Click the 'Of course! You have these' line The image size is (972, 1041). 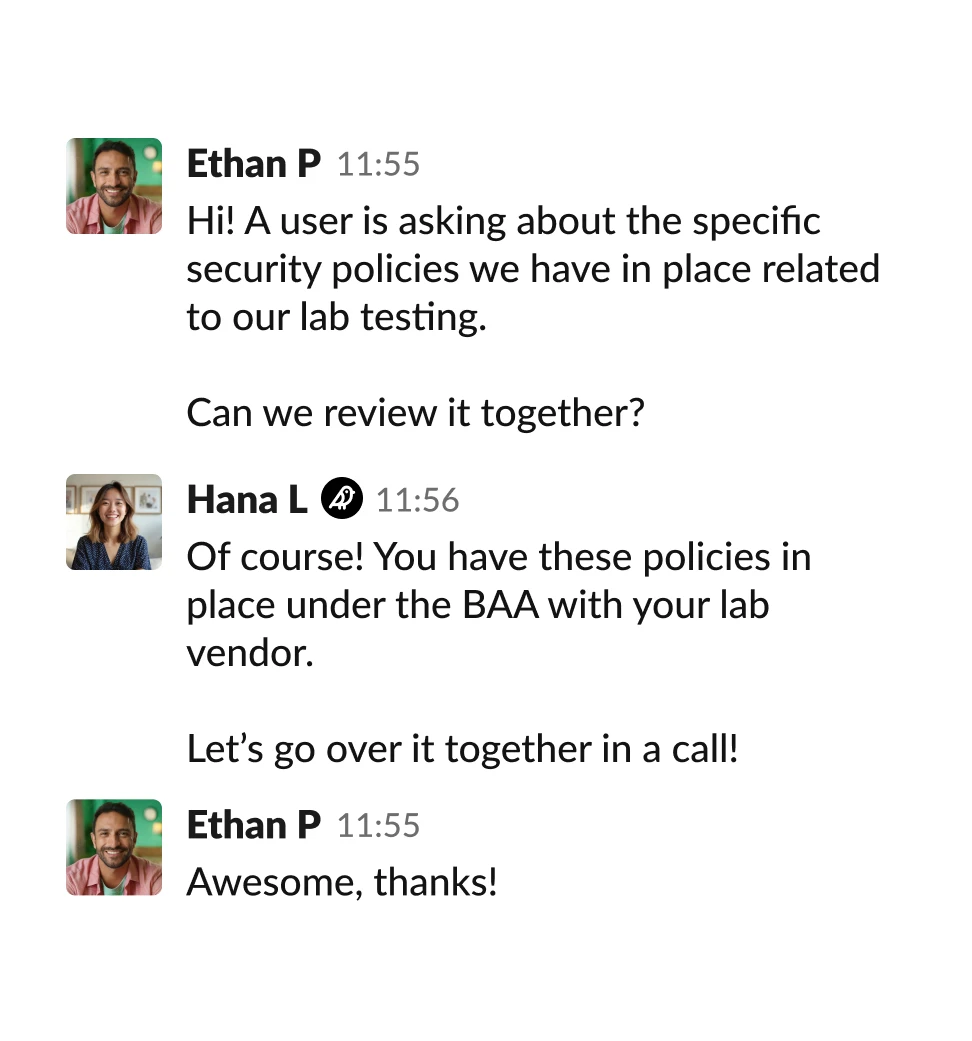pos(498,557)
